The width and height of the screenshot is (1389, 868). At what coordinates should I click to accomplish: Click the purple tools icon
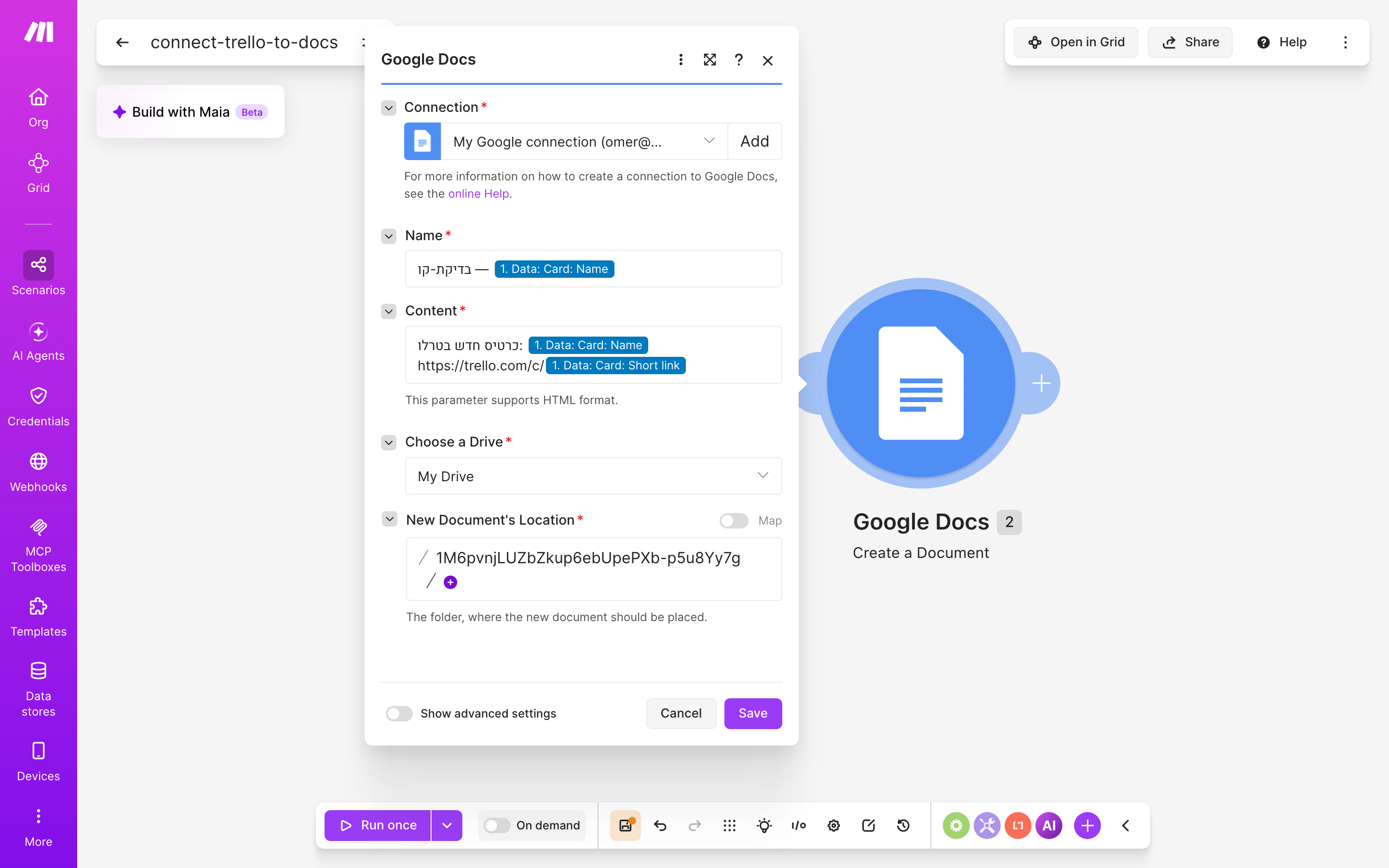tap(987, 826)
